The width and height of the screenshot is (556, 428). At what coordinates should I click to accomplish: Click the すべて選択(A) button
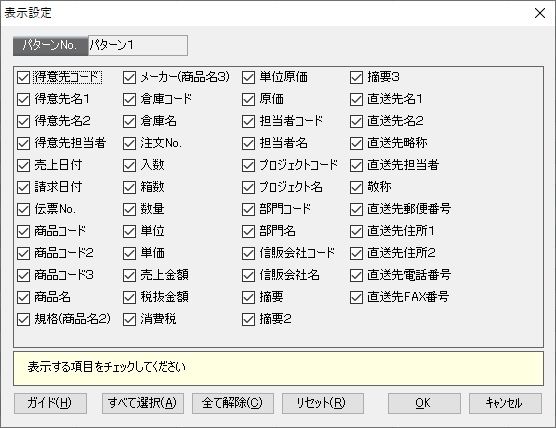click(143, 403)
